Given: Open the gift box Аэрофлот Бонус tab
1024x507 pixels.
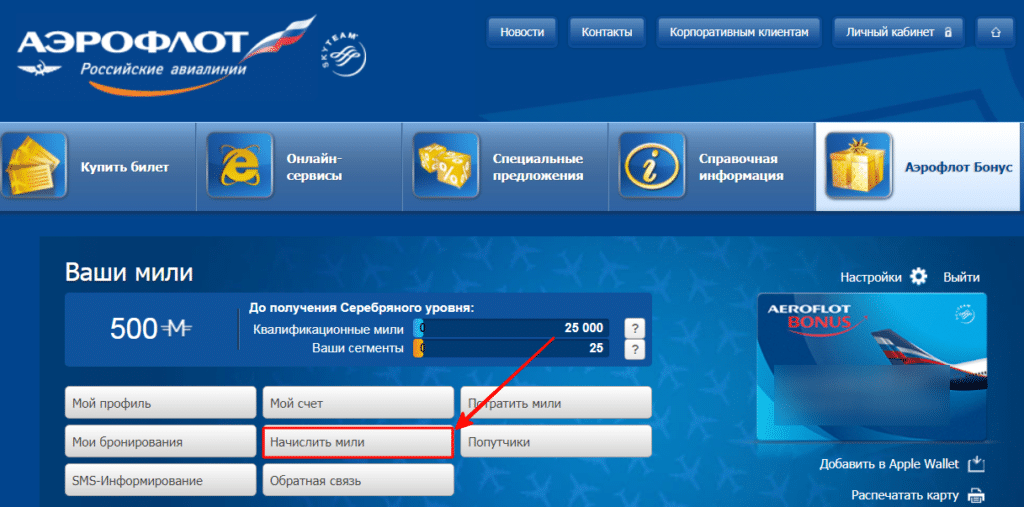Looking at the screenshot, I should 919,167.
